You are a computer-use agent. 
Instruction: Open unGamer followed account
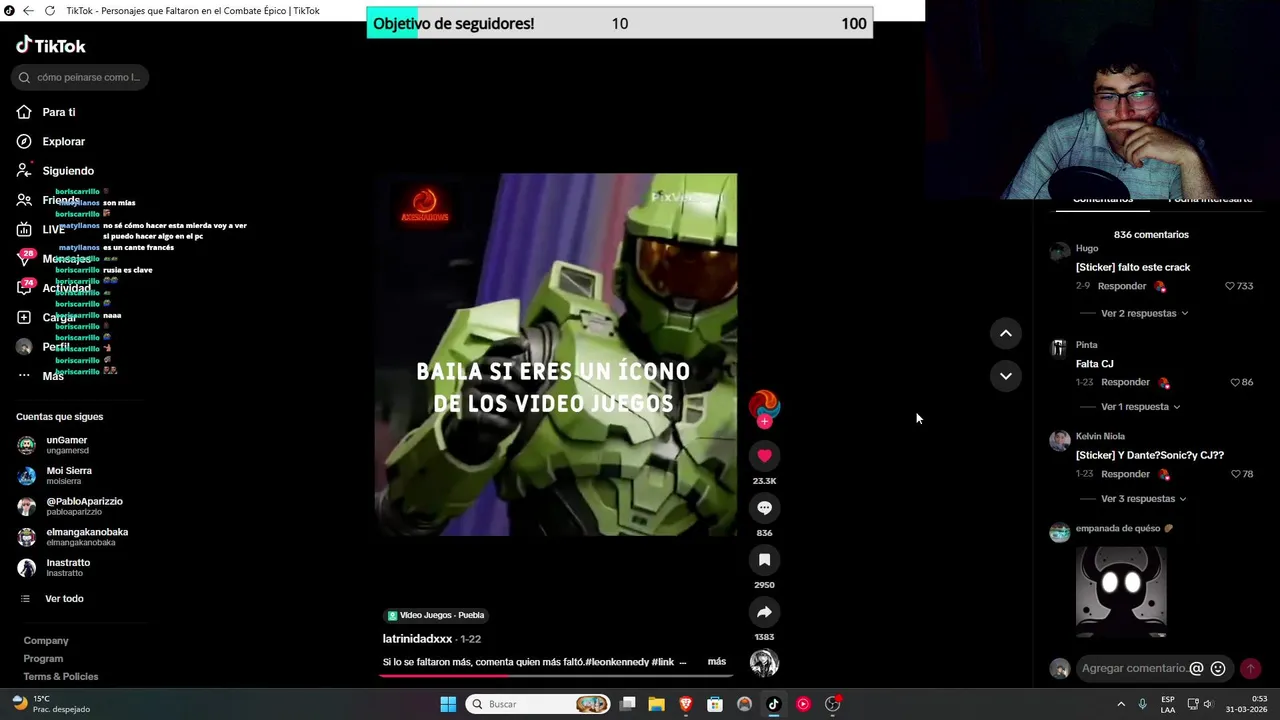click(66, 445)
